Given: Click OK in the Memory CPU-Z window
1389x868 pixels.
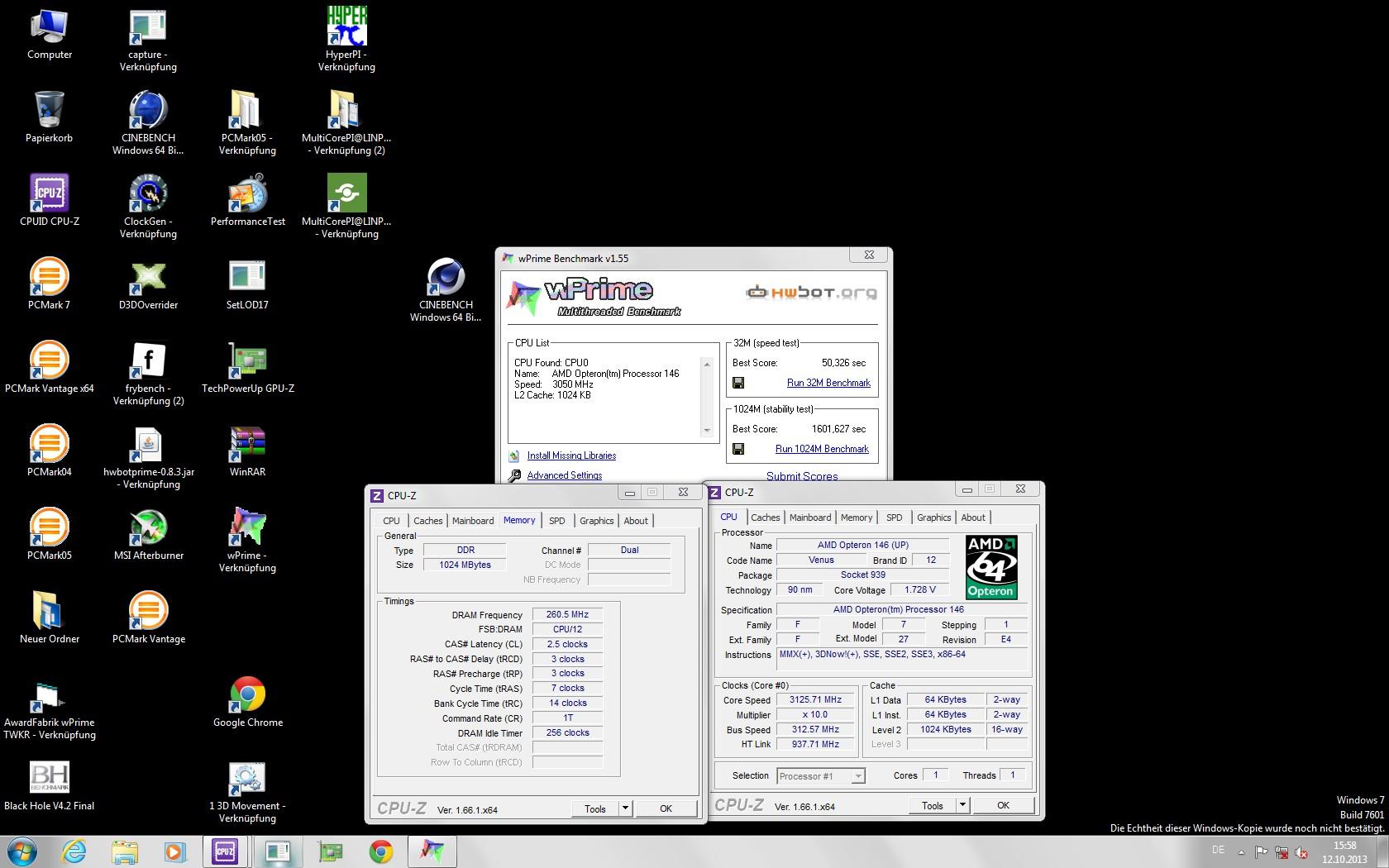Looking at the screenshot, I should point(666,808).
